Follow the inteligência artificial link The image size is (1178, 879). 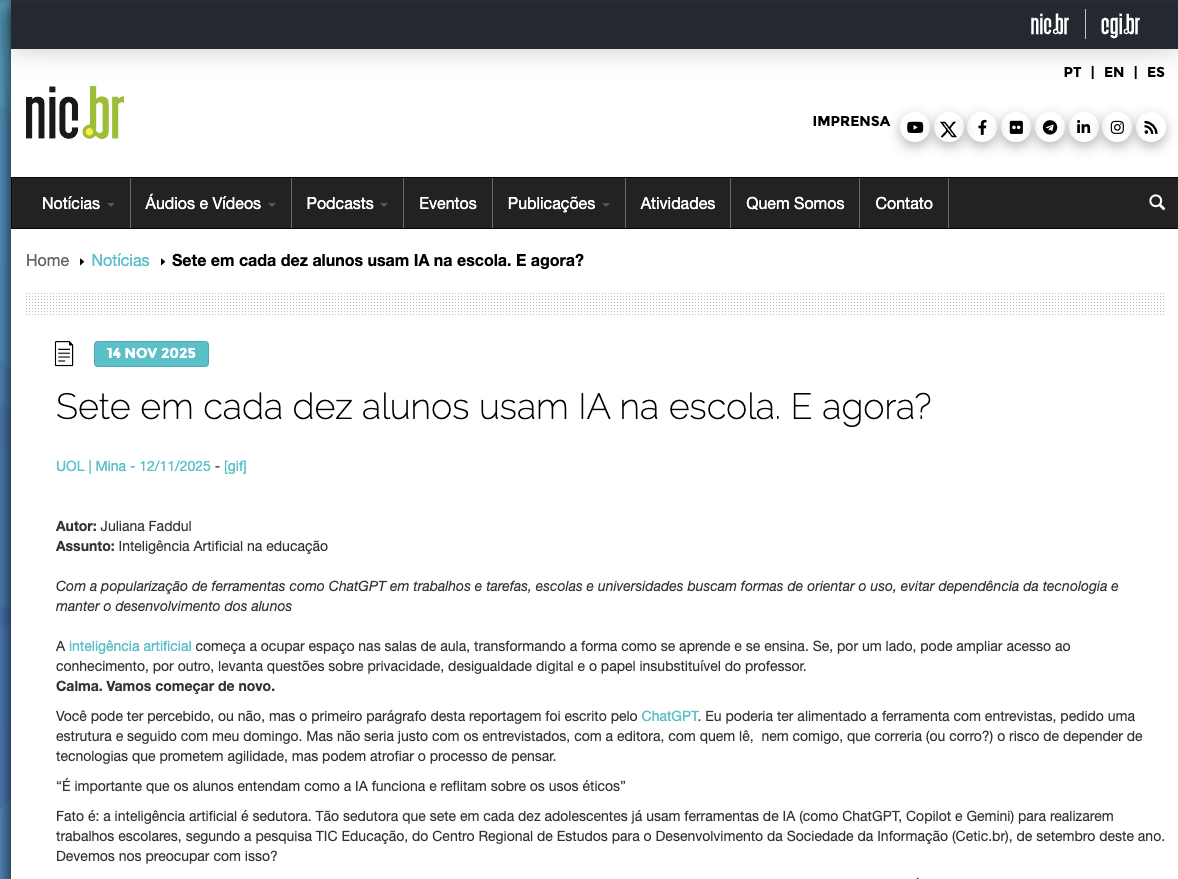(130, 646)
